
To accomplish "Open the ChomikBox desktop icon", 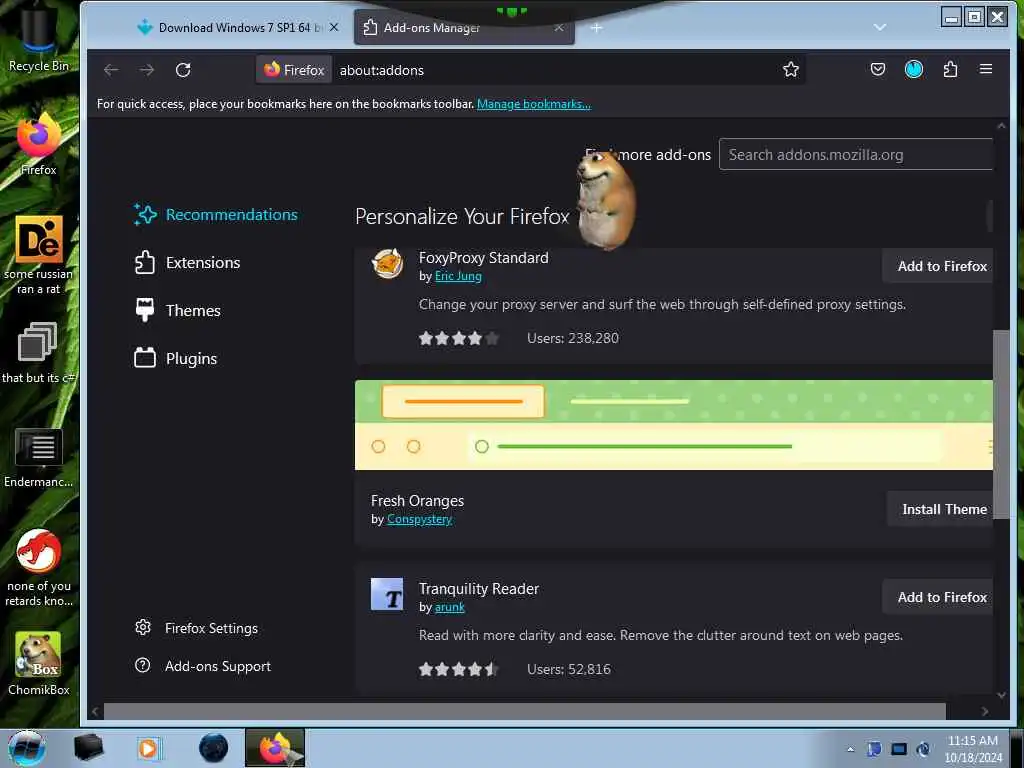I will click(38, 663).
